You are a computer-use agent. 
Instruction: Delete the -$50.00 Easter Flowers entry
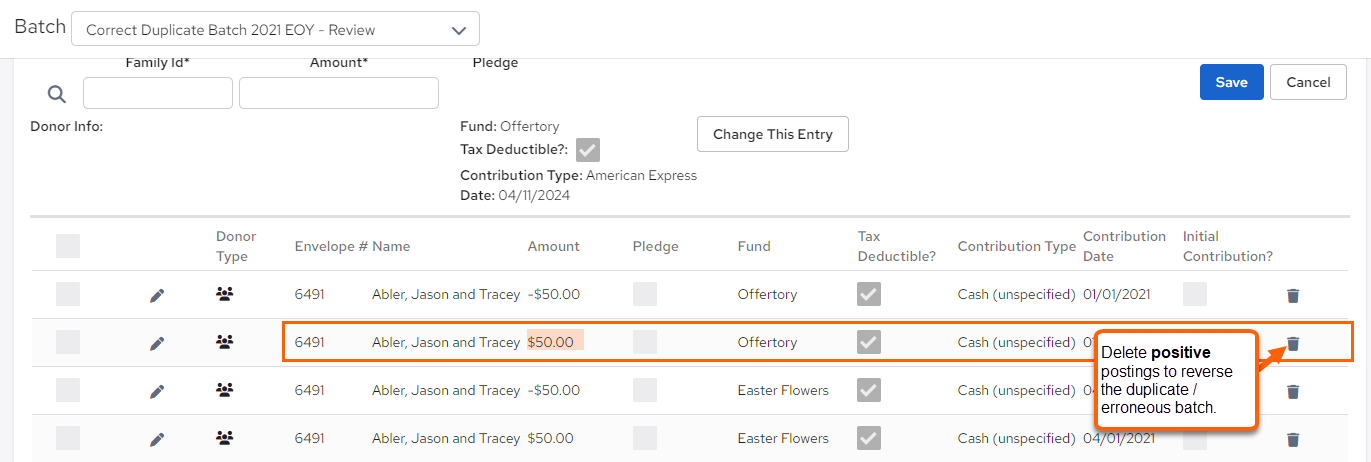point(1293,391)
